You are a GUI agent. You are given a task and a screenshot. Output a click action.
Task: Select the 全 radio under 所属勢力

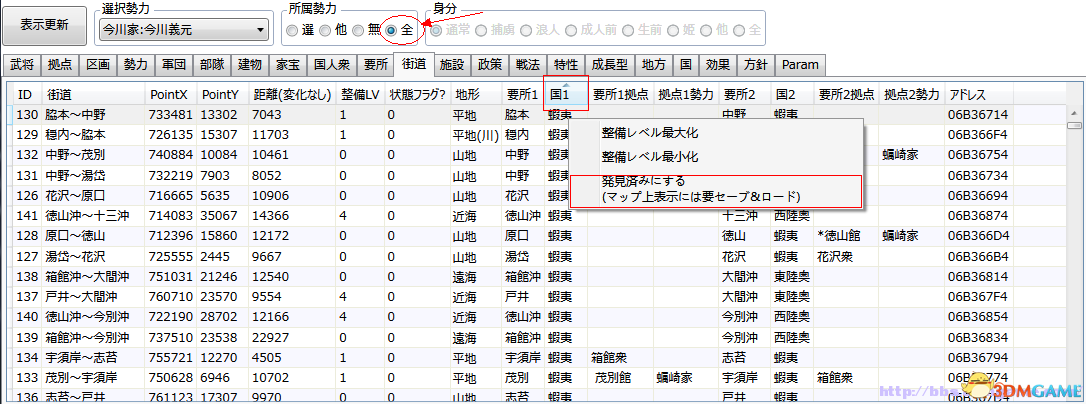coord(391,30)
